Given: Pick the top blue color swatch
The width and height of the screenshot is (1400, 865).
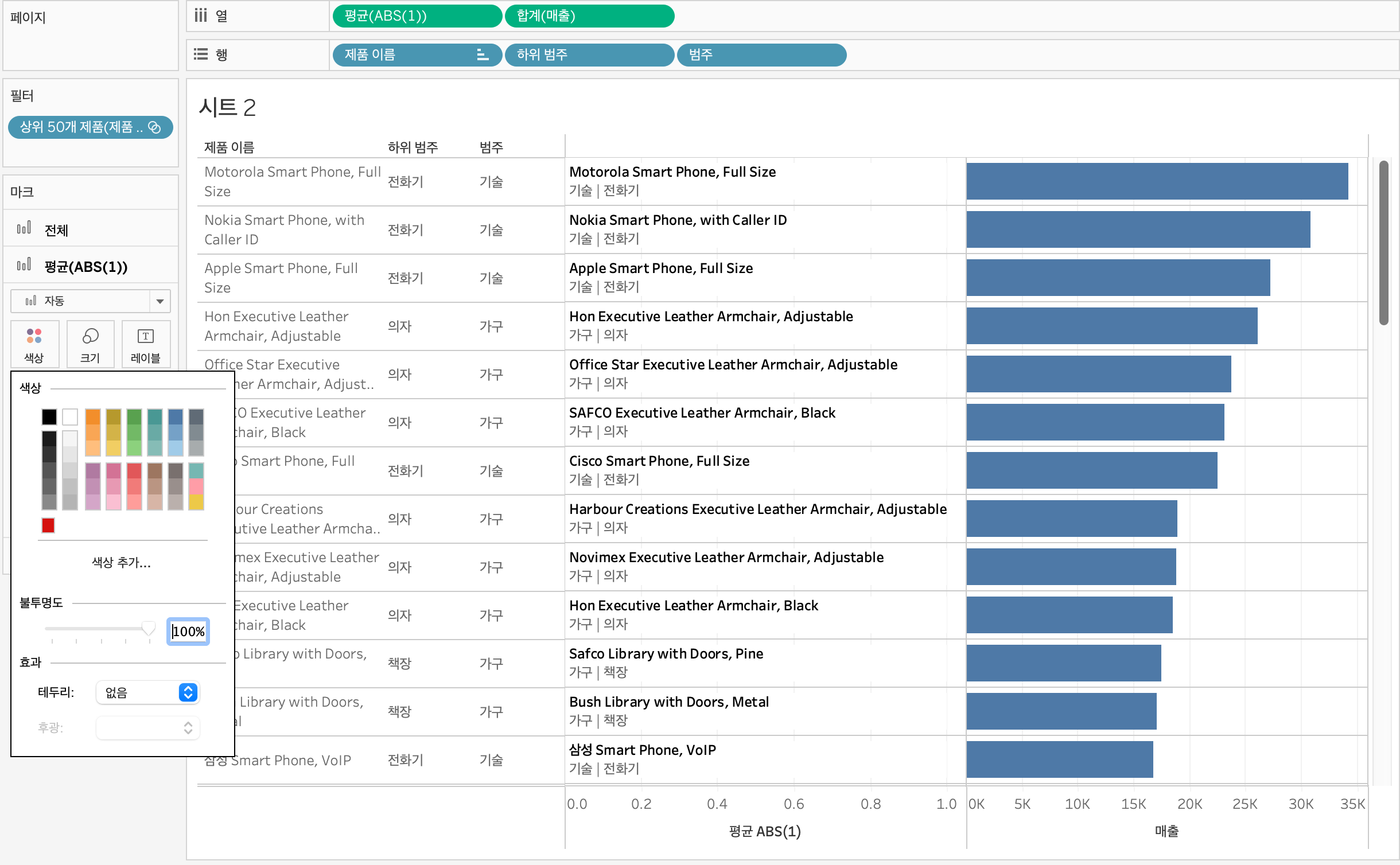Looking at the screenshot, I should tap(176, 417).
